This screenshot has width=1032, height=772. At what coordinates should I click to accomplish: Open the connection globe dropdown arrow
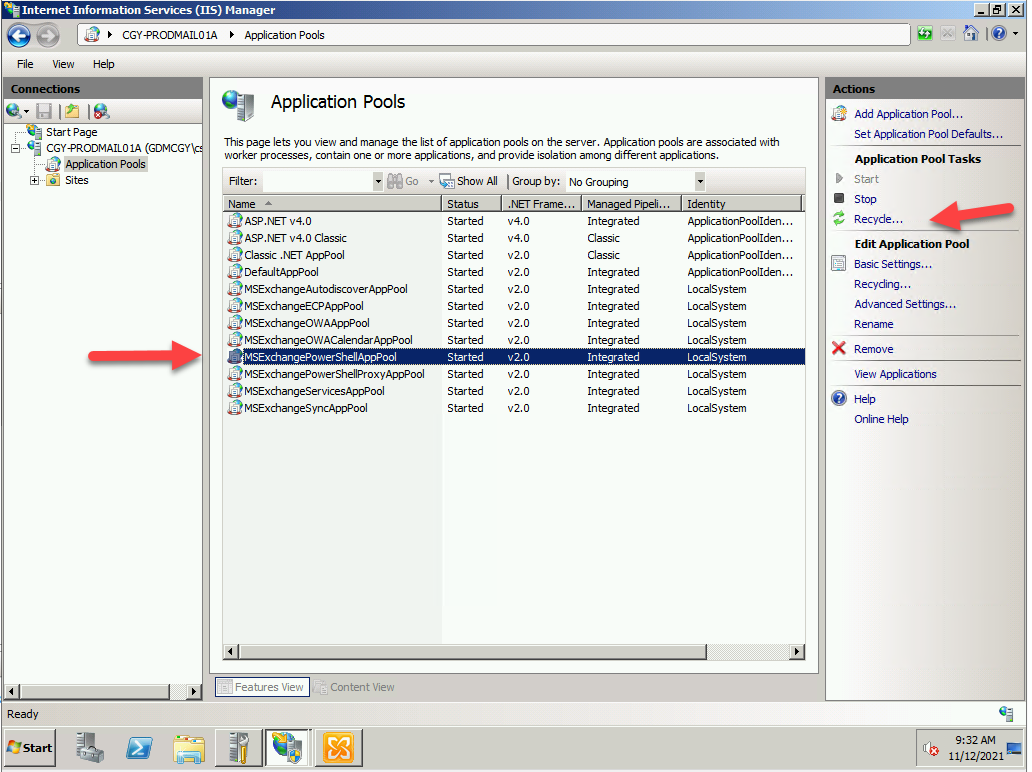(26, 111)
